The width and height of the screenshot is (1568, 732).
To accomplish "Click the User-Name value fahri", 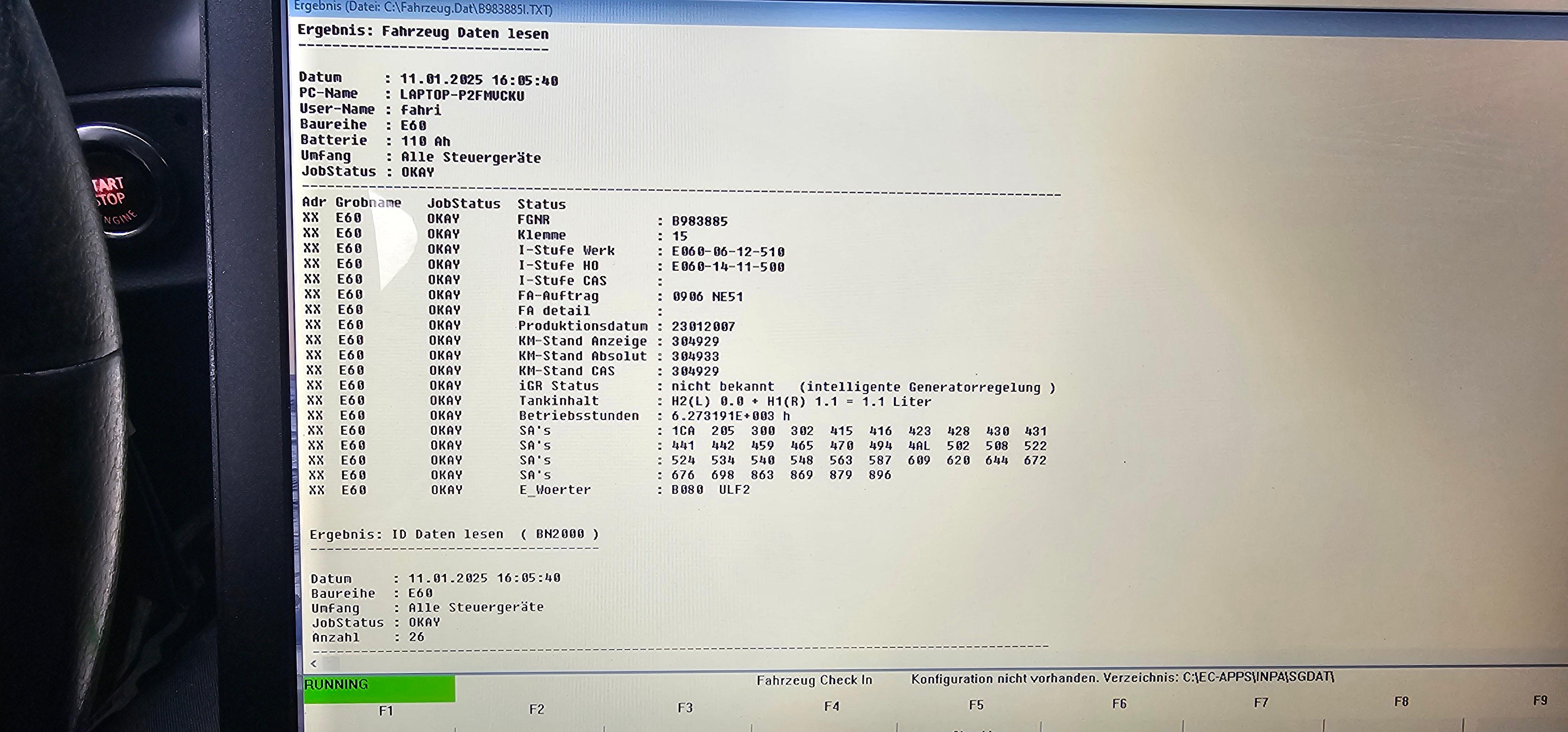I will [x=421, y=110].
